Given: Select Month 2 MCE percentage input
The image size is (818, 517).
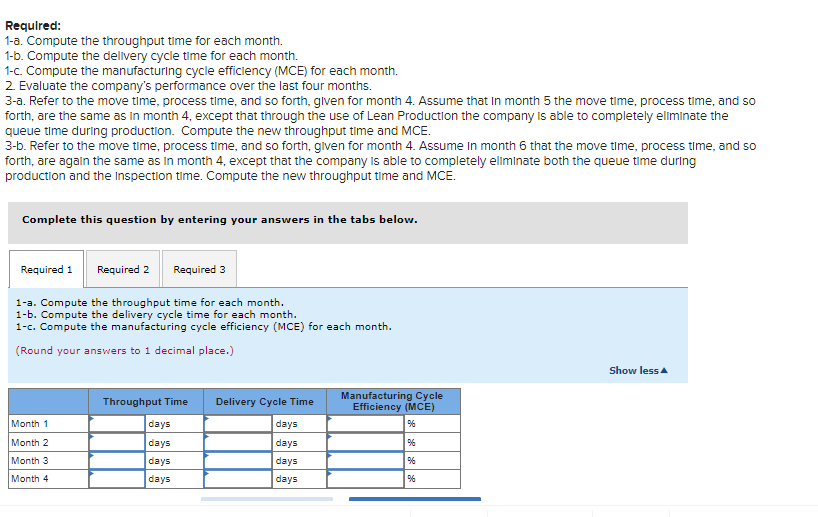Looking at the screenshot, I should pos(366,442).
